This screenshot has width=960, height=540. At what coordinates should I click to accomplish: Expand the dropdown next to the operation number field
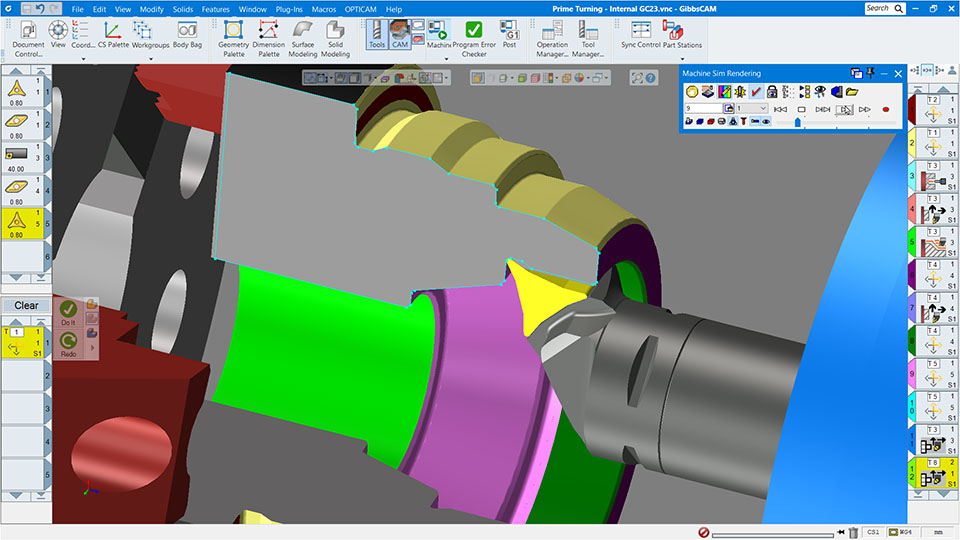click(x=762, y=108)
